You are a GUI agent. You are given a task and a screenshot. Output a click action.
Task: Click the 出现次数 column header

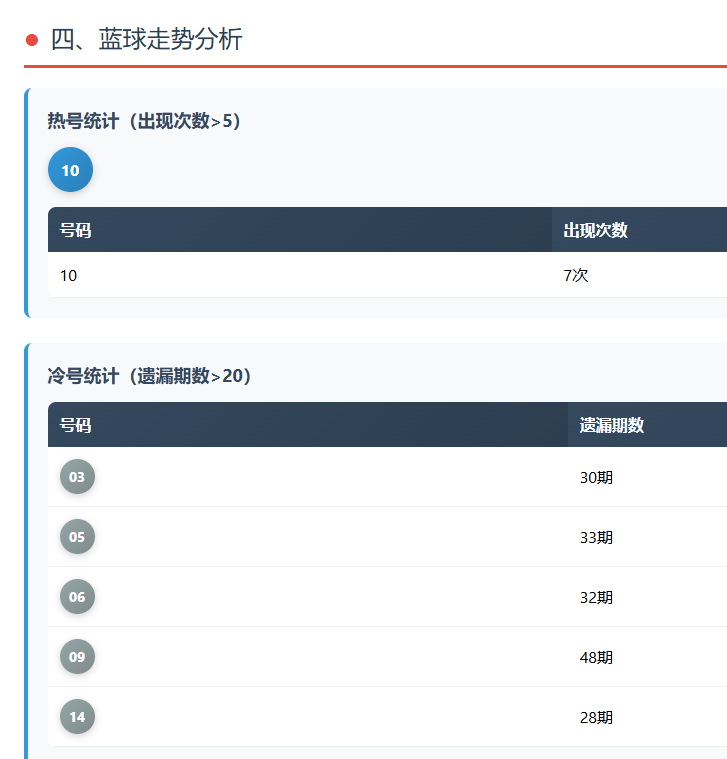point(595,230)
